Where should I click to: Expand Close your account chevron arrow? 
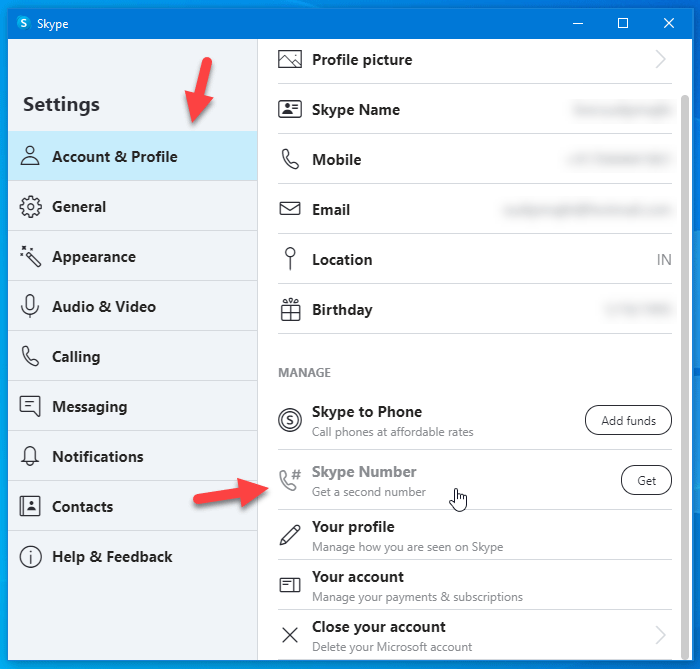(661, 635)
